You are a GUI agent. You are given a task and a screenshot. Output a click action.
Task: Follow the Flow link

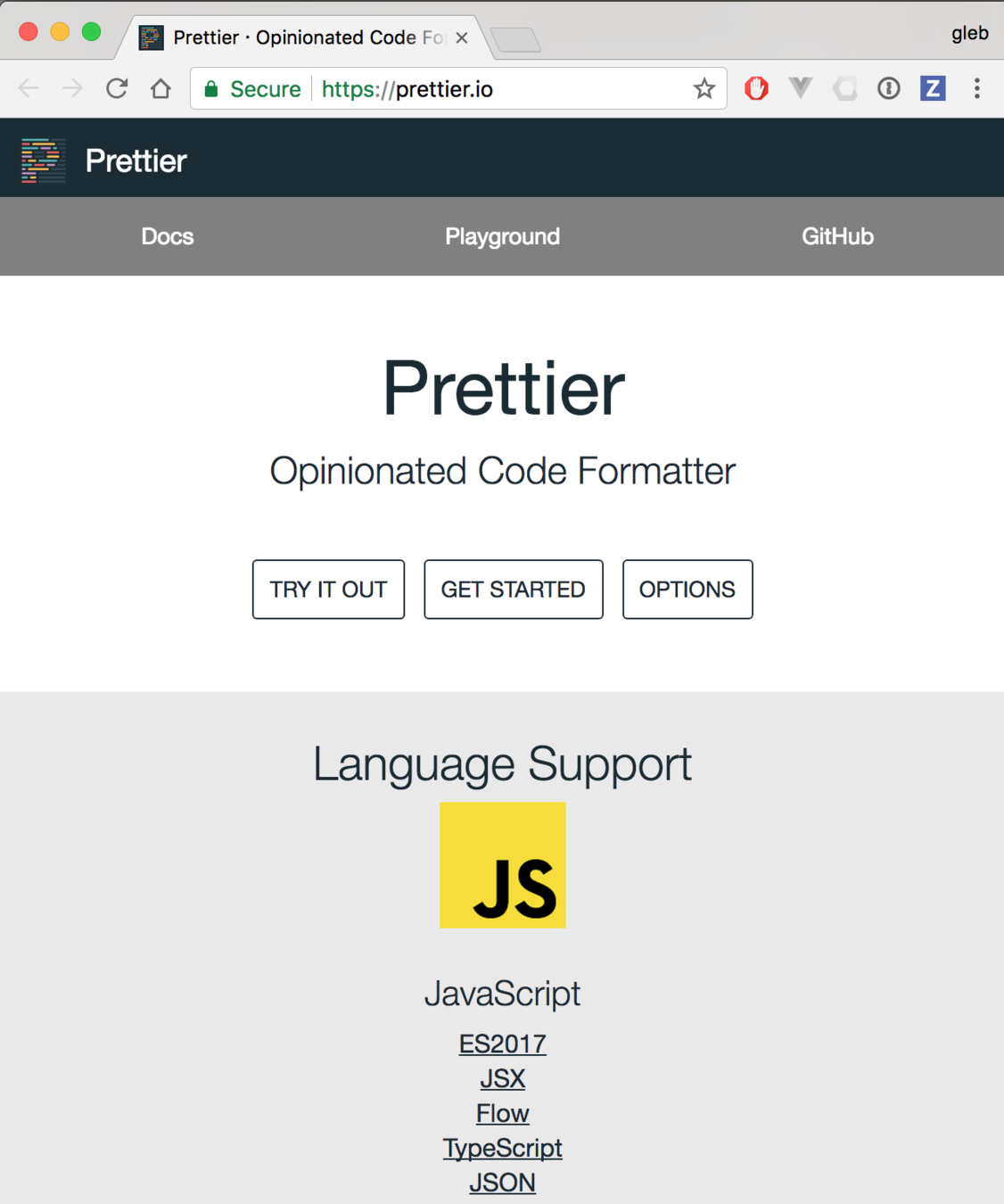point(503,1113)
